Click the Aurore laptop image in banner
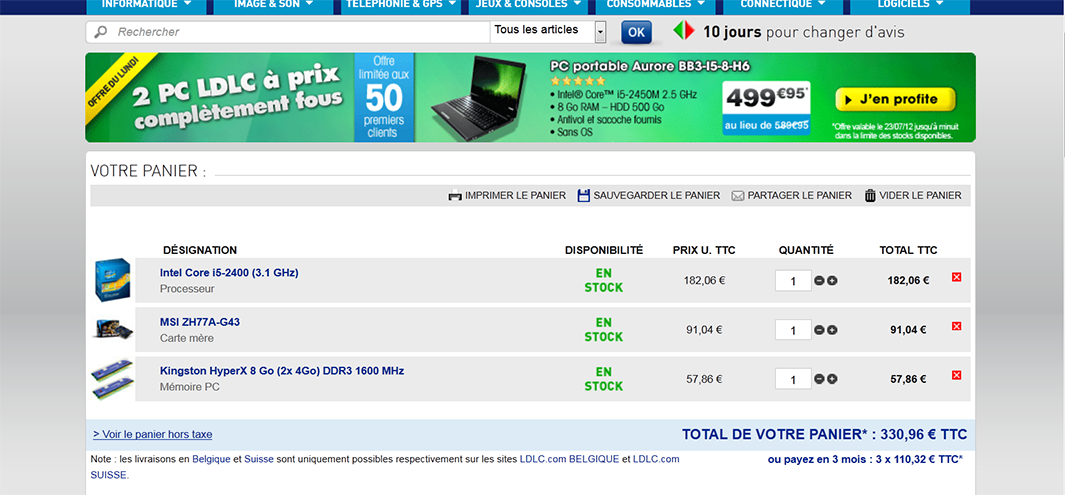Viewport: 1065px width, 495px height. pyautogui.click(x=479, y=98)
